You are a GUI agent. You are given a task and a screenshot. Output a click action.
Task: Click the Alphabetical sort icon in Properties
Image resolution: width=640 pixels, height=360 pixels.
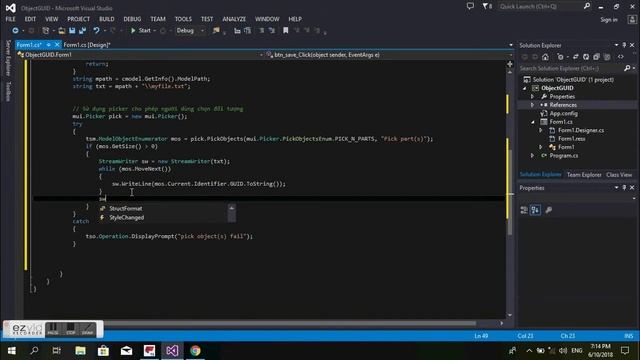point(535,210)
